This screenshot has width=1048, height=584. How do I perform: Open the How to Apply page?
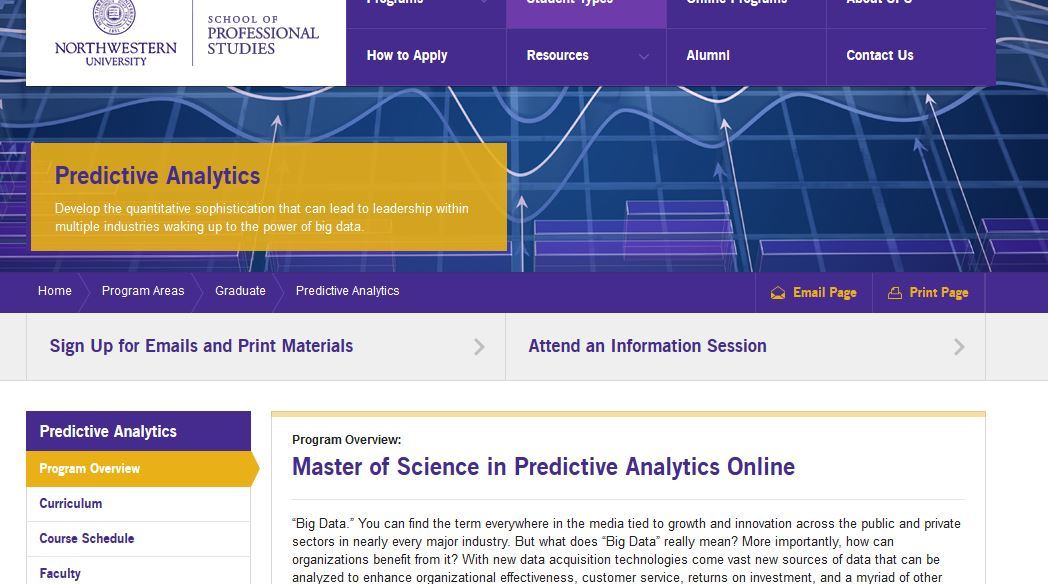tap(406, 55)
